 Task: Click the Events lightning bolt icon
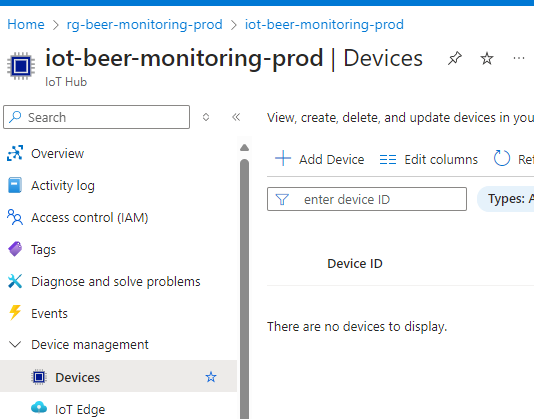point(15,313)
